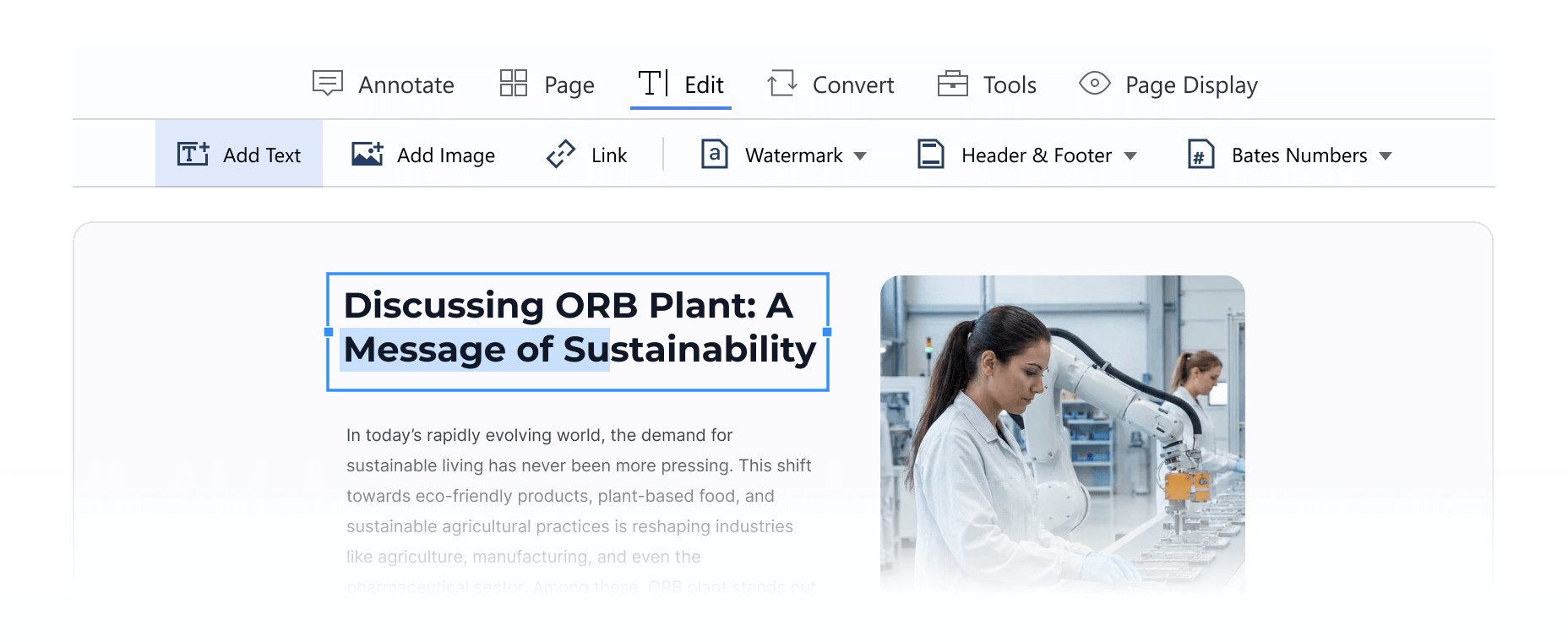Click the left resize handle of heading box
The height and width of the screenshot is (642, 1568).
[x=329, y=332]
